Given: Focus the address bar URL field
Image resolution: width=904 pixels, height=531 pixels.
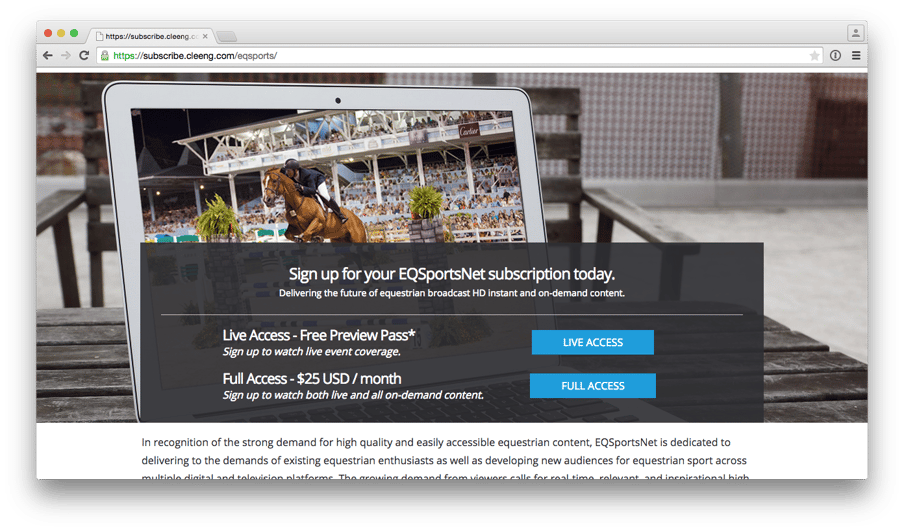Looking at the screenshot, I should pyautogui.click(x=455, y=56).
